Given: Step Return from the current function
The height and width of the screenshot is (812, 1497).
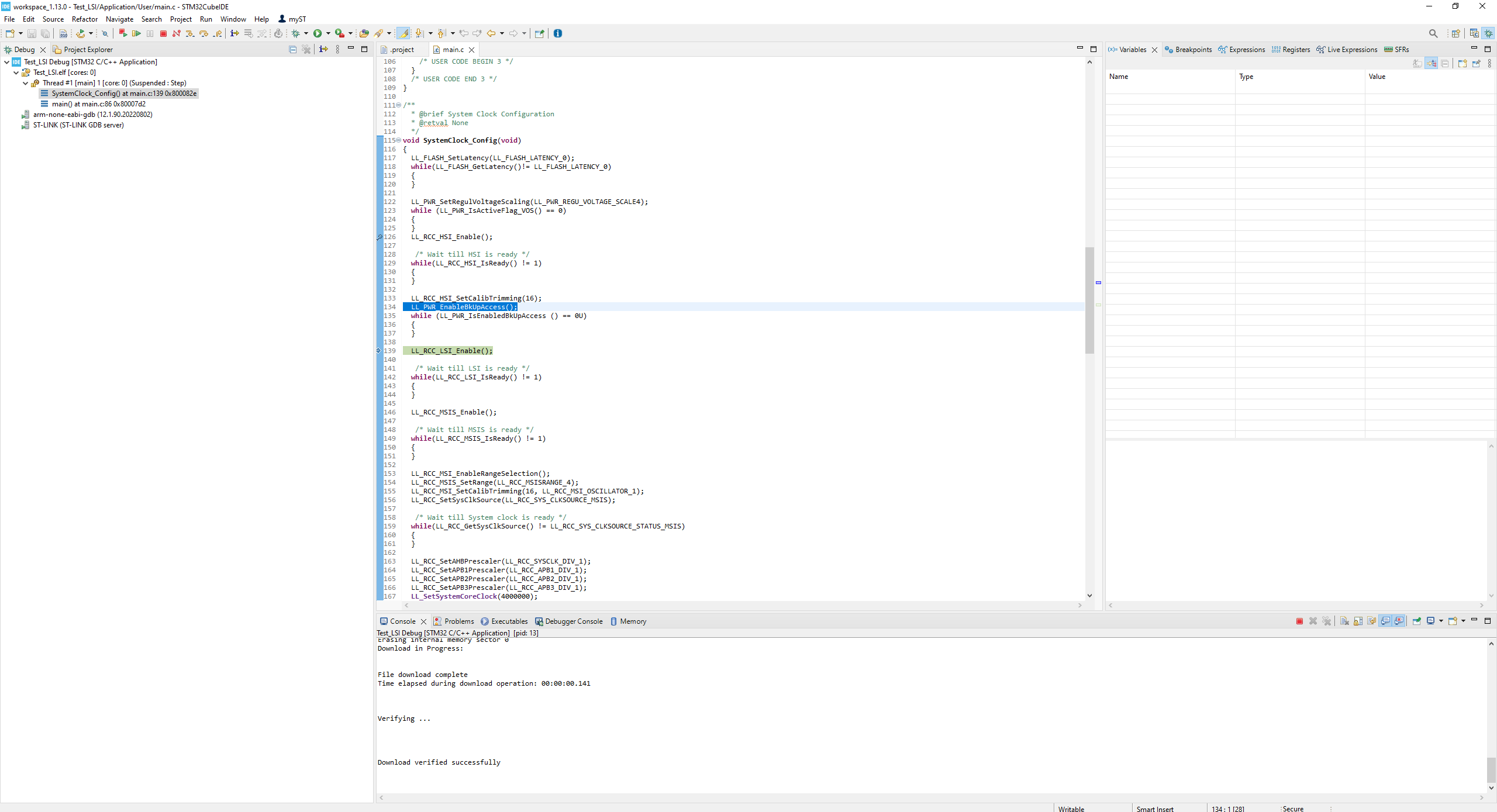Looking at the screenshot, I should tap(218, 33).
